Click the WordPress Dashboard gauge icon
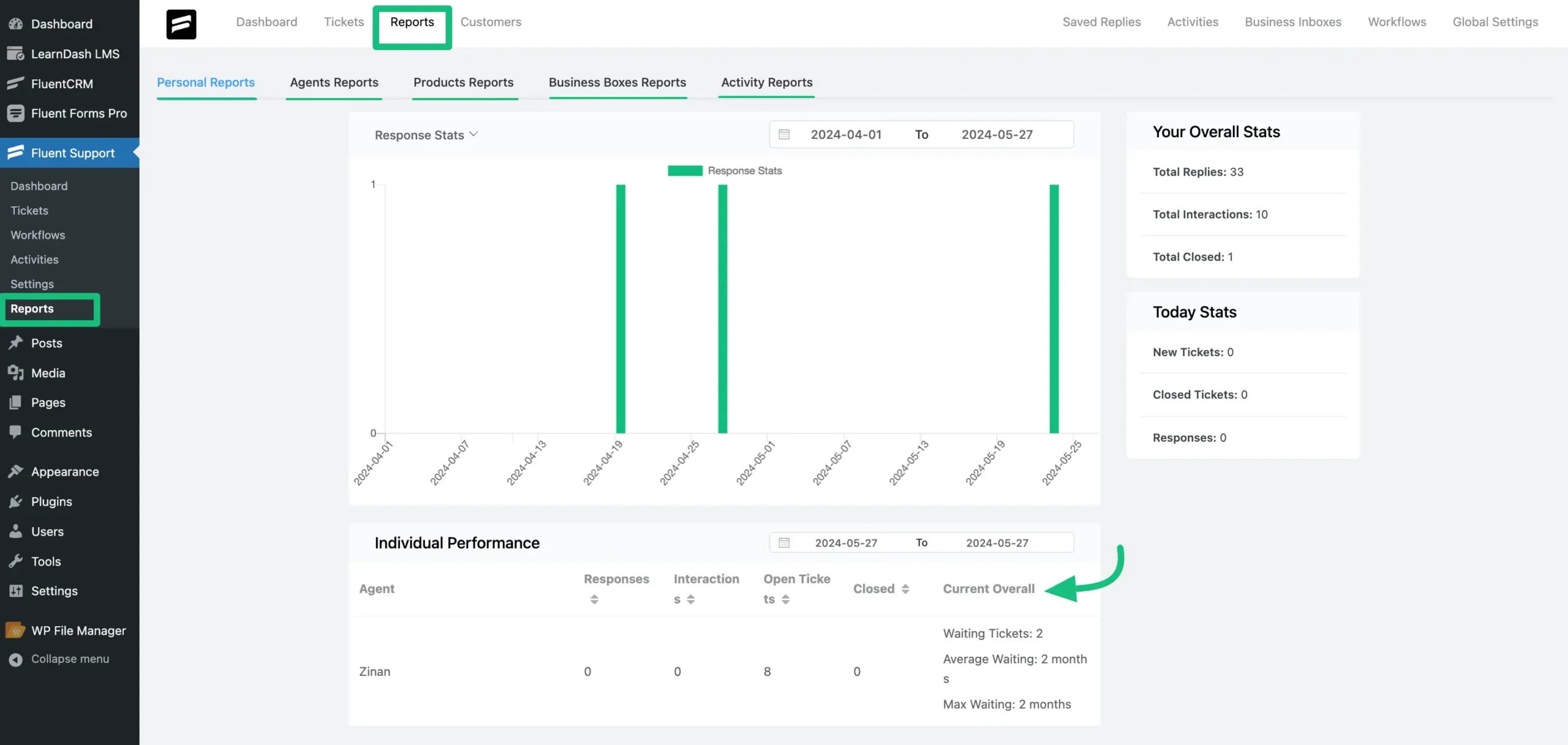Viewport: 1568px width, 745px height. point(16,24)
